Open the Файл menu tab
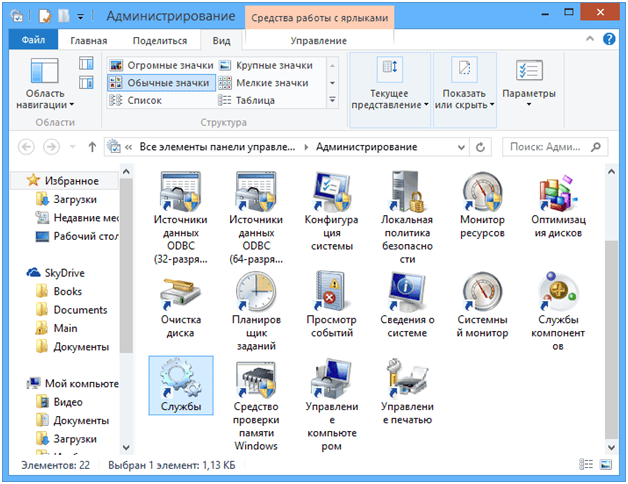Viewport: 628px width, 484px height. 34,40
